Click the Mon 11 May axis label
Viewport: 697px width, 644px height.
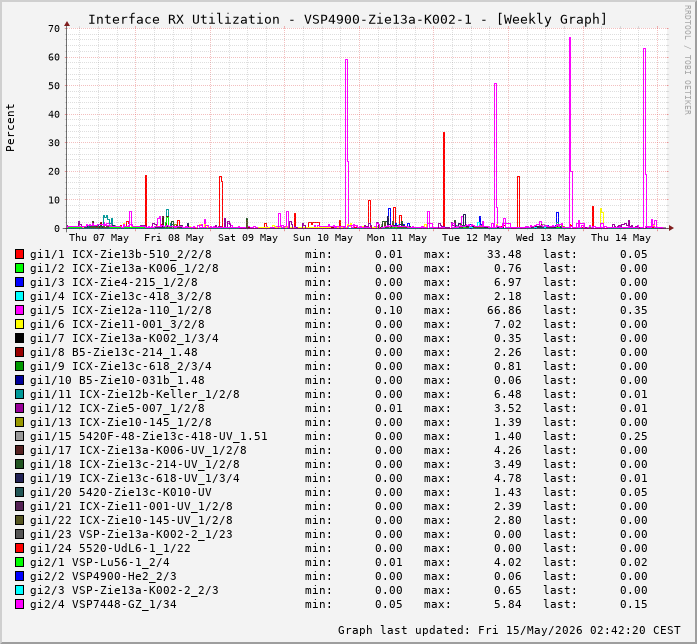click(397, 238)
